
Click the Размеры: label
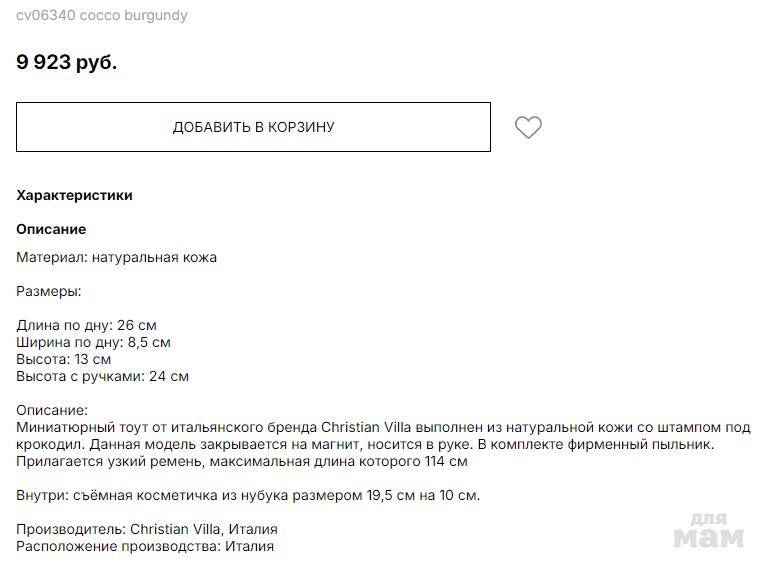(x=48, y=291)
